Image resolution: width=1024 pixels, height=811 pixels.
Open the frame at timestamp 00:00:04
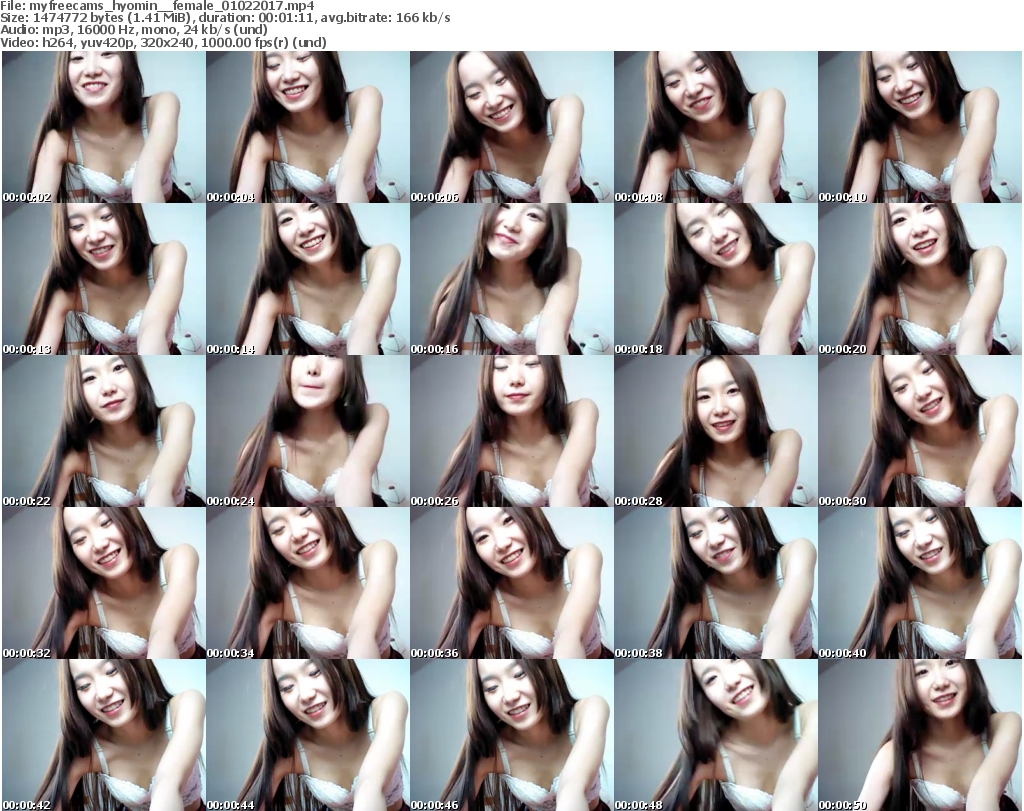click(308, 127)
